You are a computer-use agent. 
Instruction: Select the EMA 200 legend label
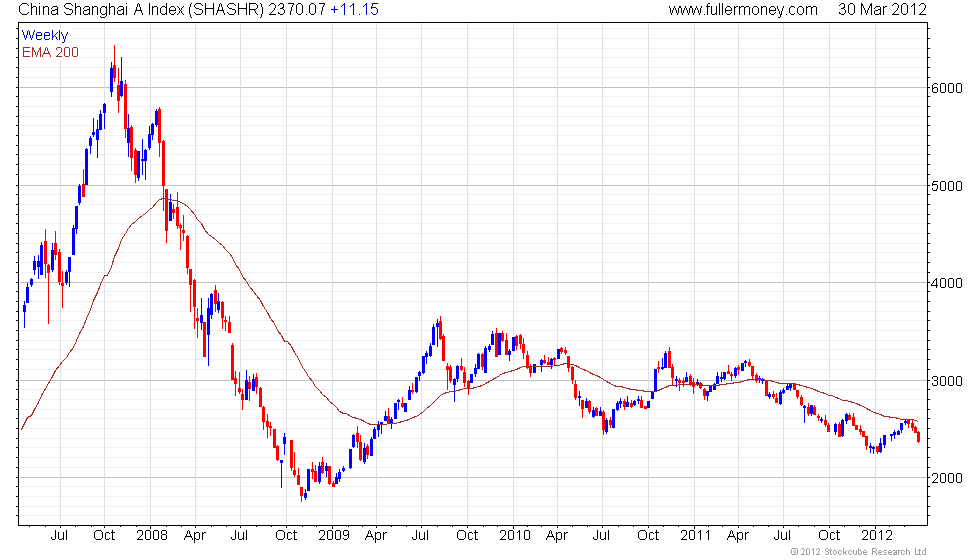(50, 52)
